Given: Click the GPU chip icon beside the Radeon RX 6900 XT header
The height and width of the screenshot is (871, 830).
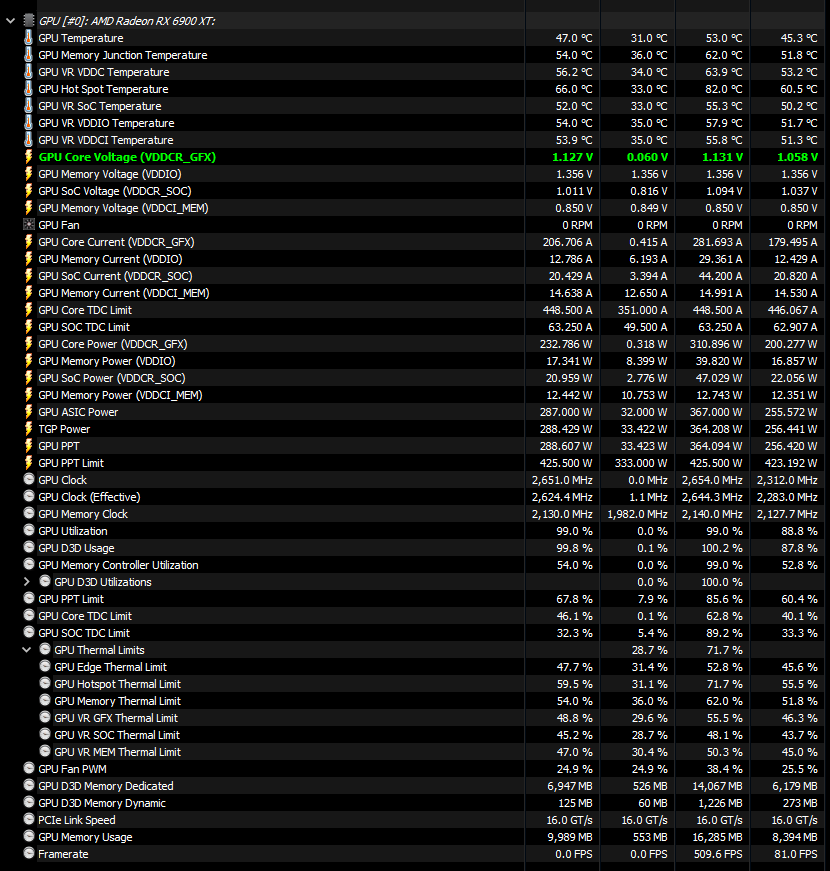Looking at the screenshot, I should coord(29,21).
